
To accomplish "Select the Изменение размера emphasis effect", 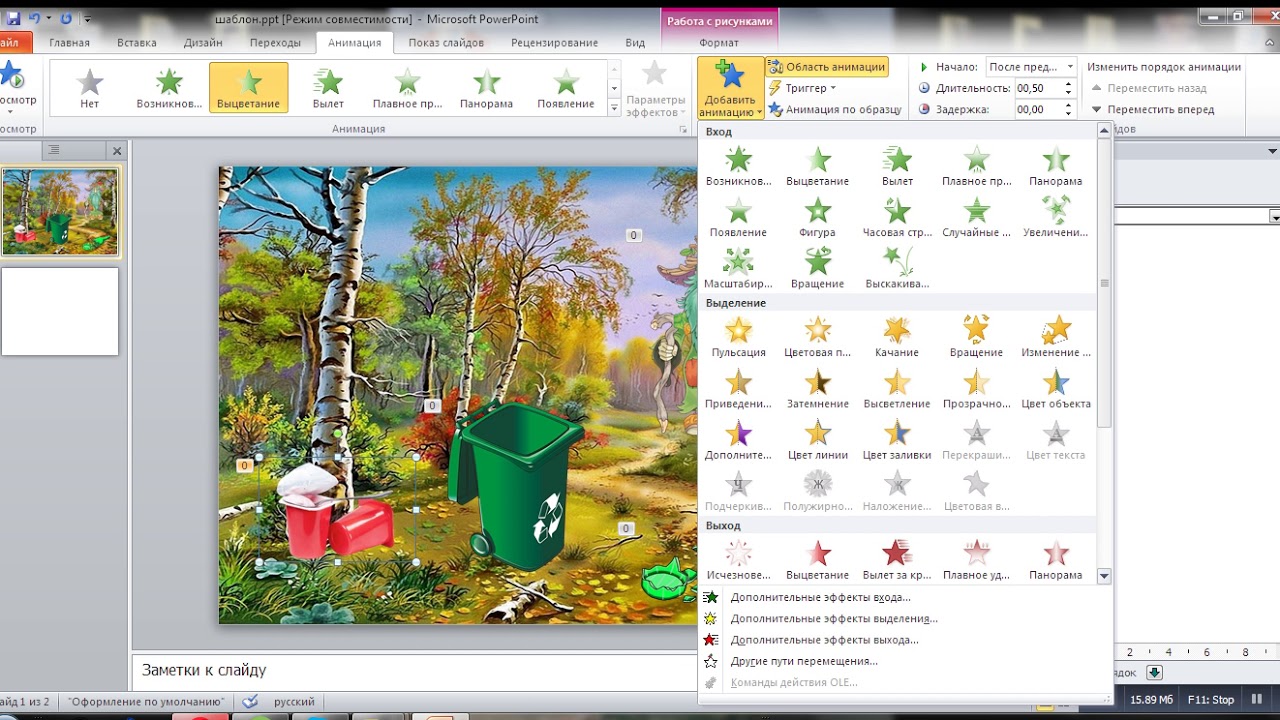I will 1056,337.
